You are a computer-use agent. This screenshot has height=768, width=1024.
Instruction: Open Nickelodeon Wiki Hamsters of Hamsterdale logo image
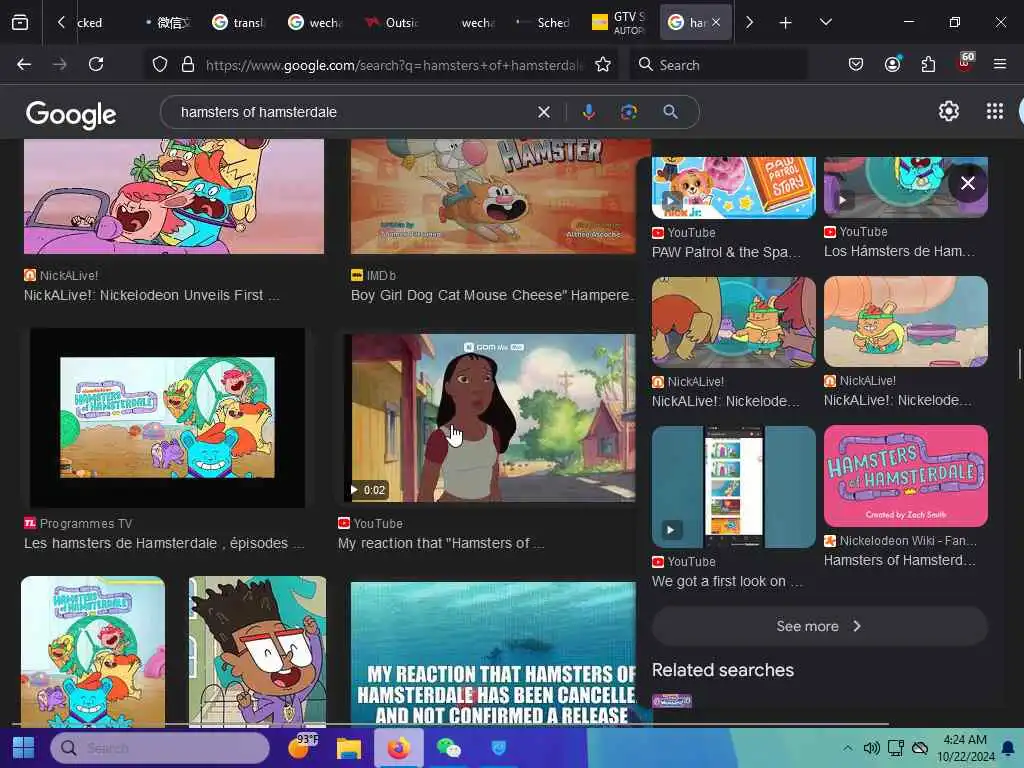906,476
